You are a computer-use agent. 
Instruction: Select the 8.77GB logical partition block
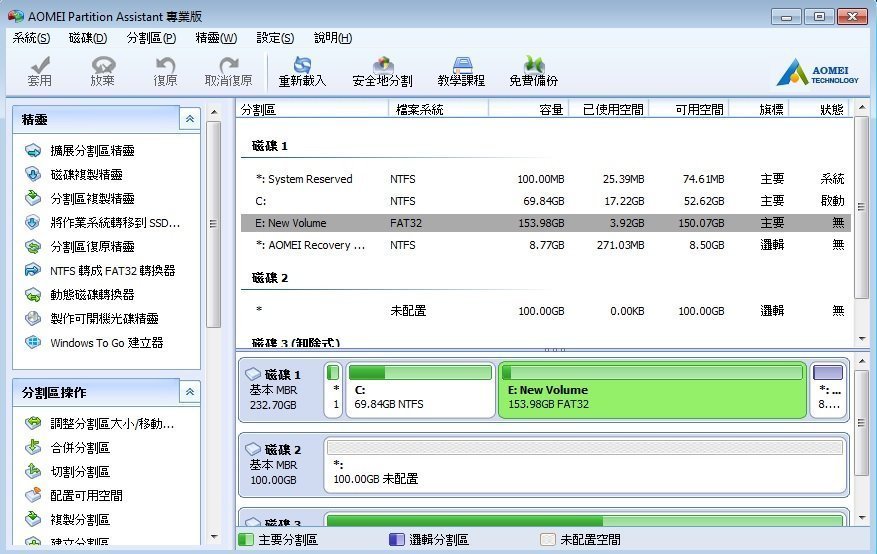828,390
